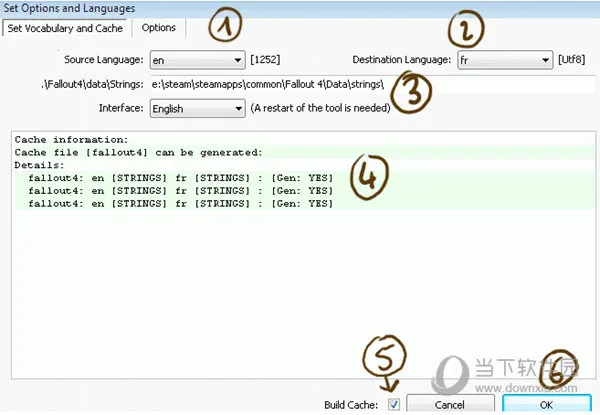Click the [Utf8] destination encoding label
The height and width of the screenshot is (415, 600).
[x=572, y=60]
